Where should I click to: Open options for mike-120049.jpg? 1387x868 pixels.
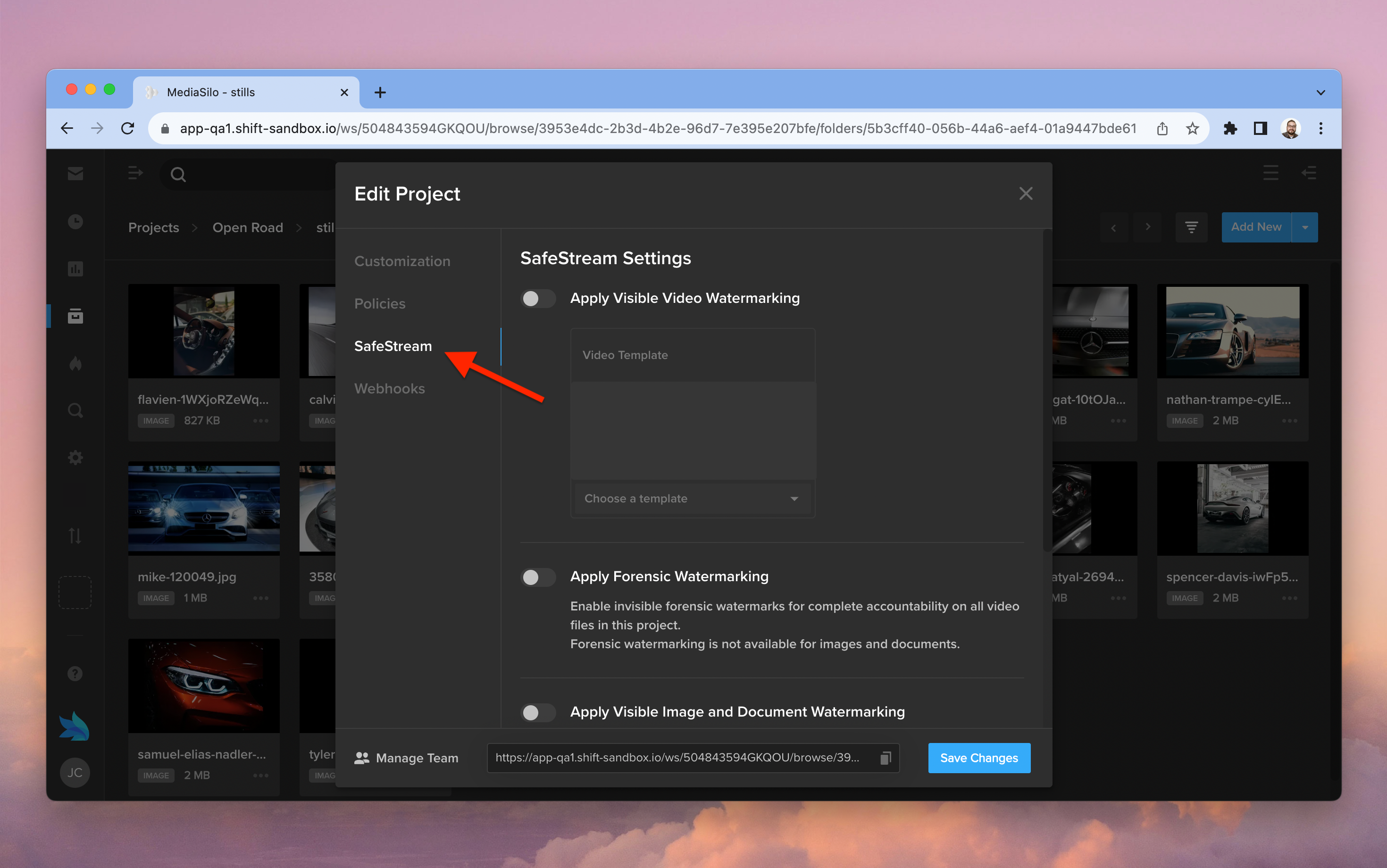pyautogui.click(x=261, y=598)
